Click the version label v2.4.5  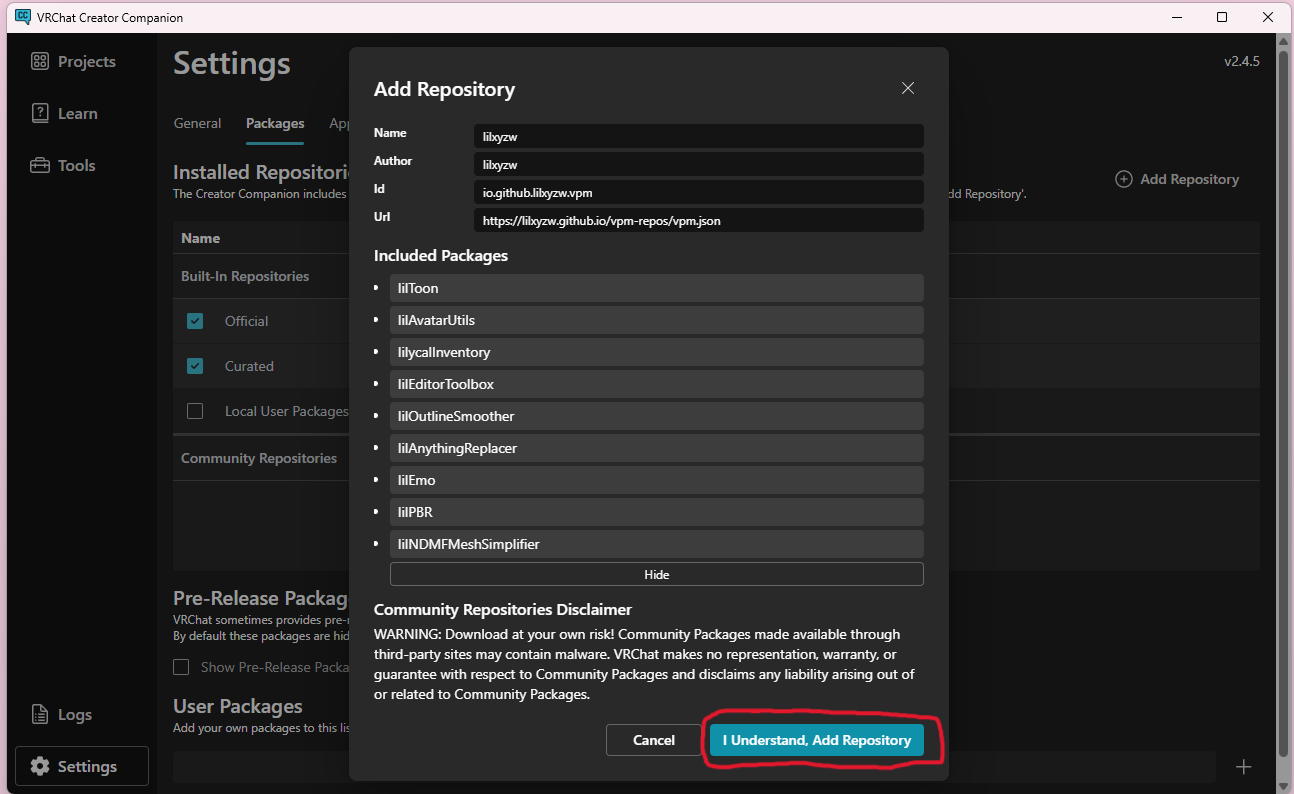pos(1242,61)
